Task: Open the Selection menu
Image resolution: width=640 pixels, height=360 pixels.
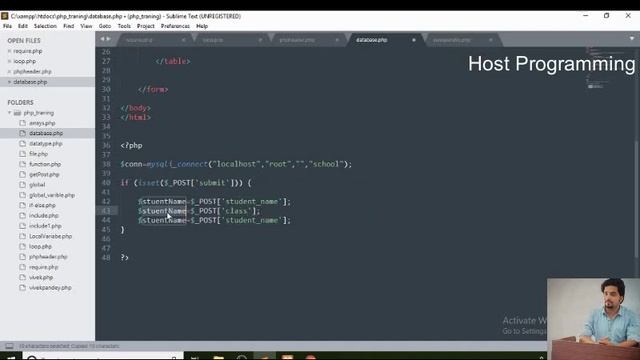Action: (45, 26)
